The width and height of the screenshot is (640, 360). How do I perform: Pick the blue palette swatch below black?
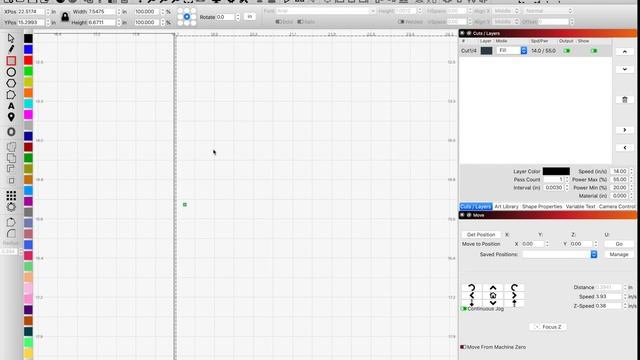[28, 49]
